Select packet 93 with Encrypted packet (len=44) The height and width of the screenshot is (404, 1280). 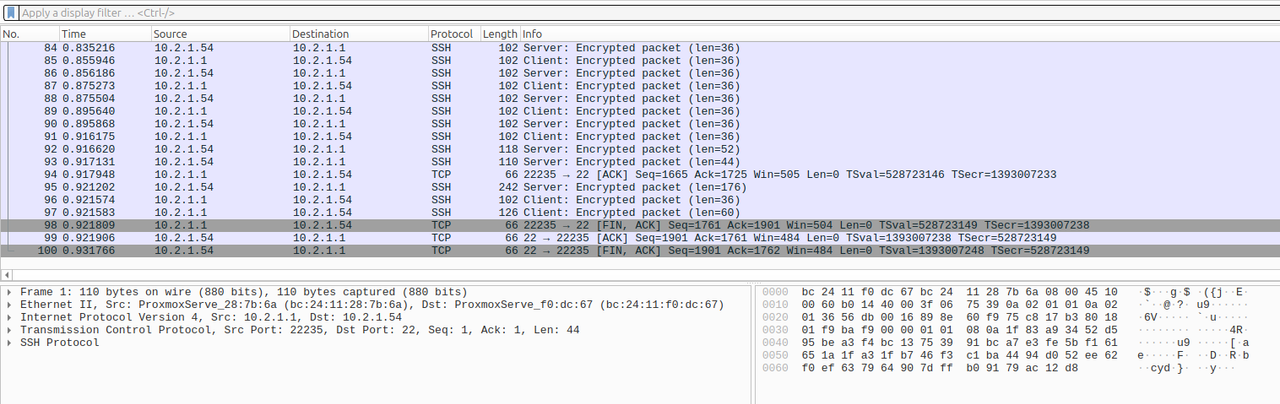tap(640, 162)
